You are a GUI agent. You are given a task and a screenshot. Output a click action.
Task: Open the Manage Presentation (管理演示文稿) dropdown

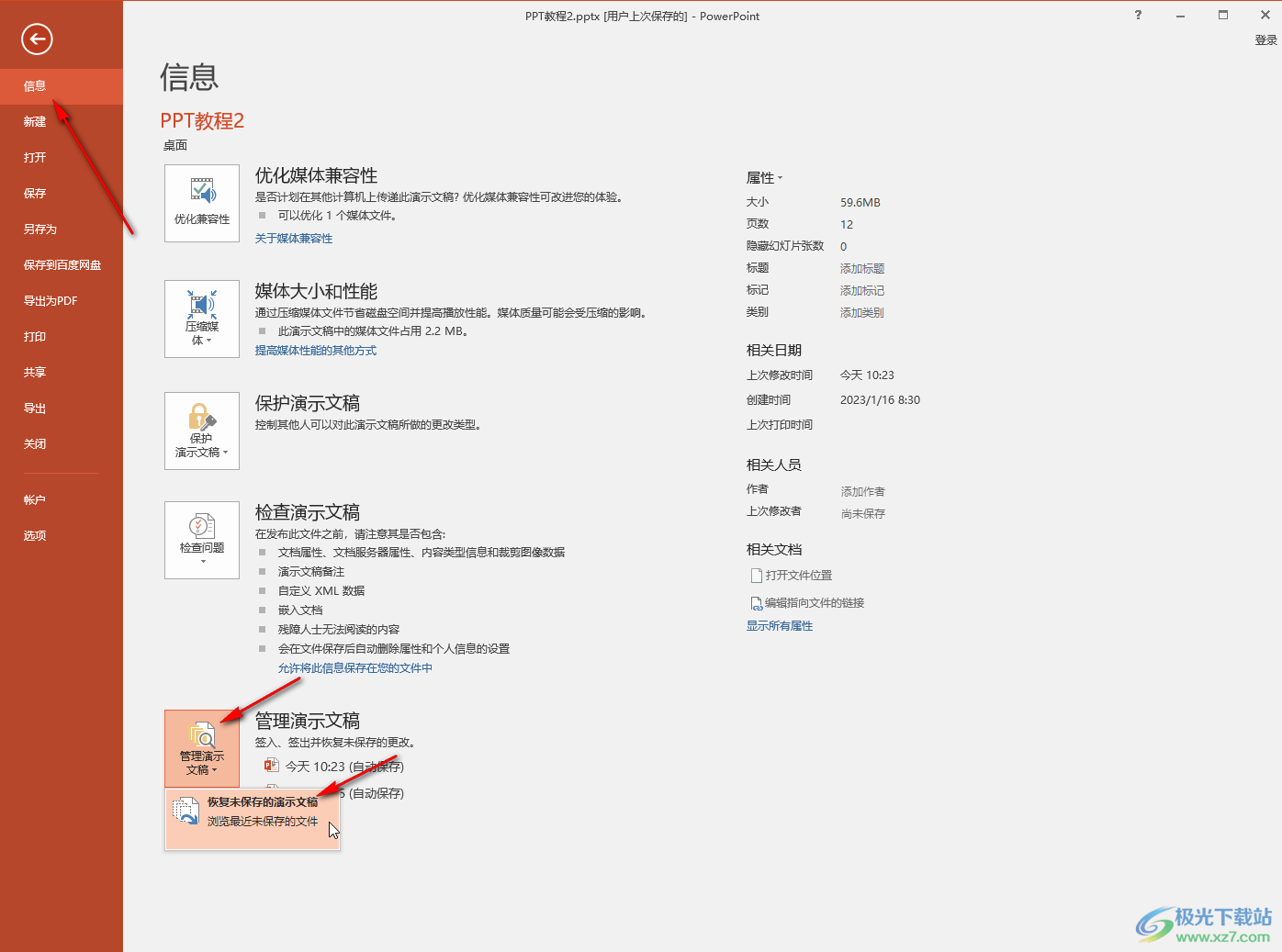[x=202, y=748]
